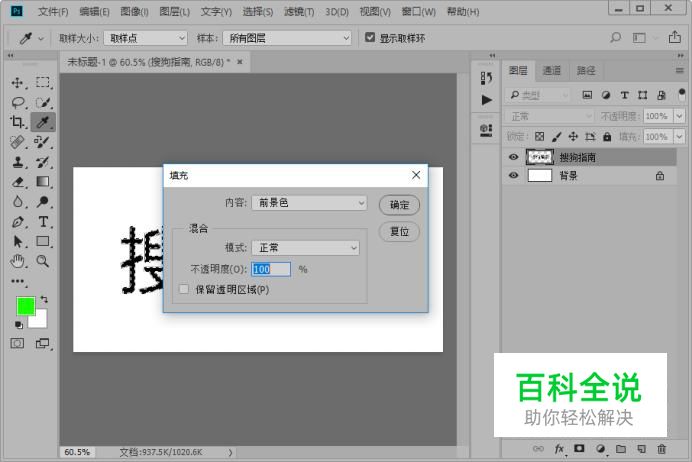This screenshot has width=692, height=462.
Task: Open the 帮助 menu
Action: coord(463,11)
